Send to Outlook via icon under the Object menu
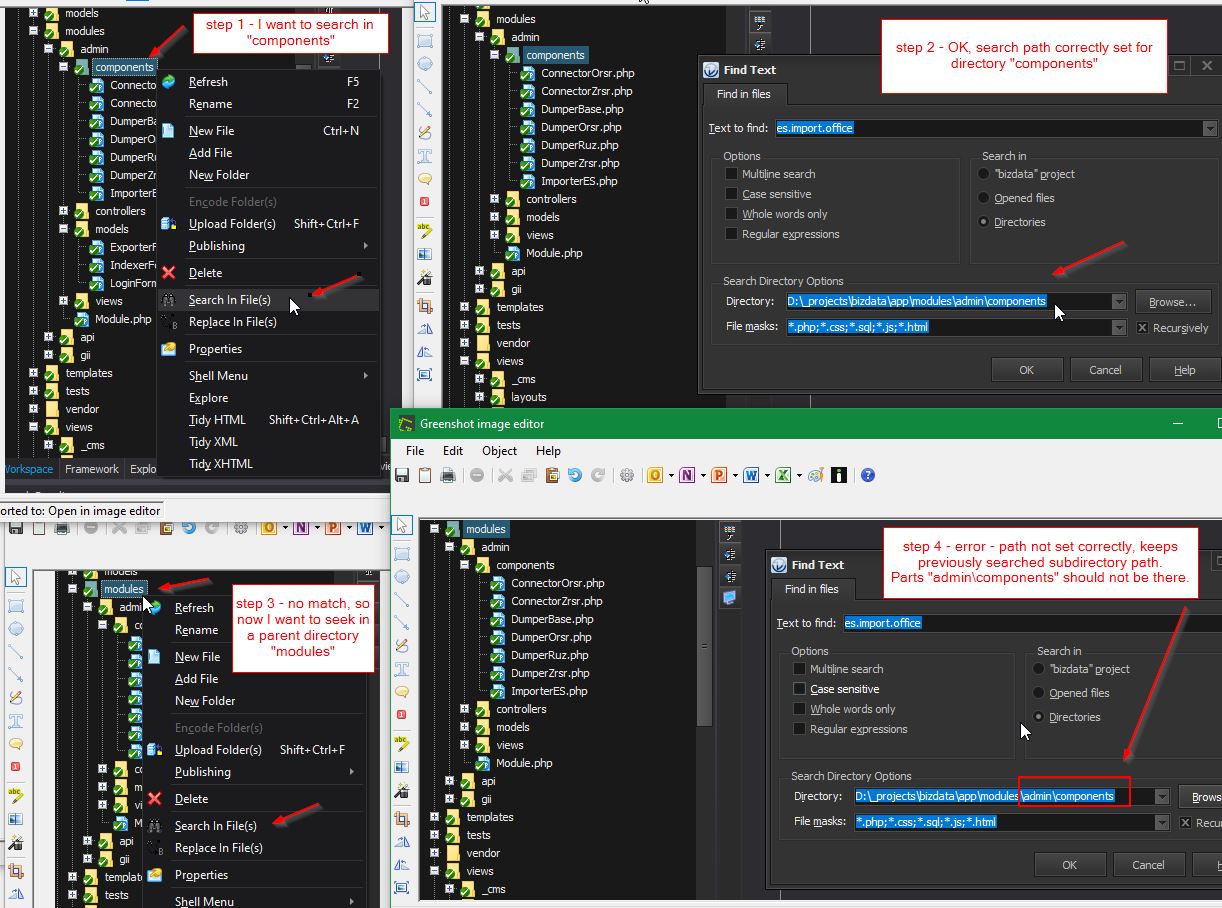The image size is (1222, 908). 655,475
